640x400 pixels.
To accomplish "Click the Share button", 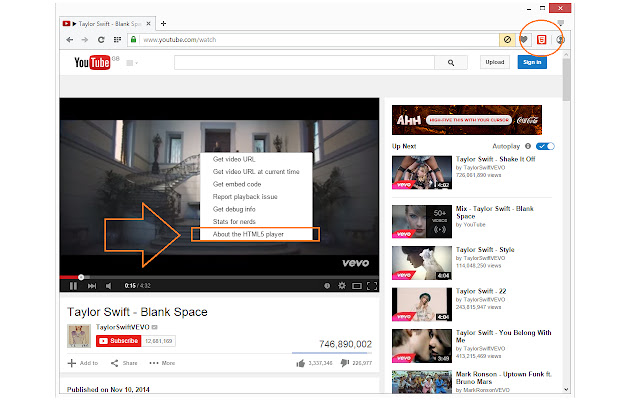I will (124, 363).
